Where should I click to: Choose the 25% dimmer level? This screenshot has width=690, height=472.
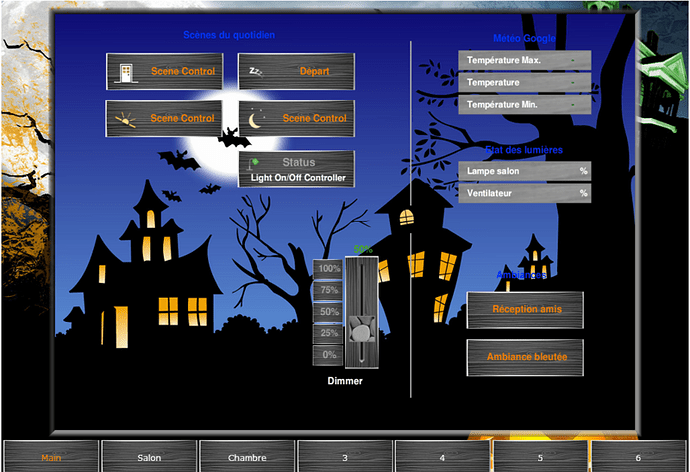(x=328, y=333)
